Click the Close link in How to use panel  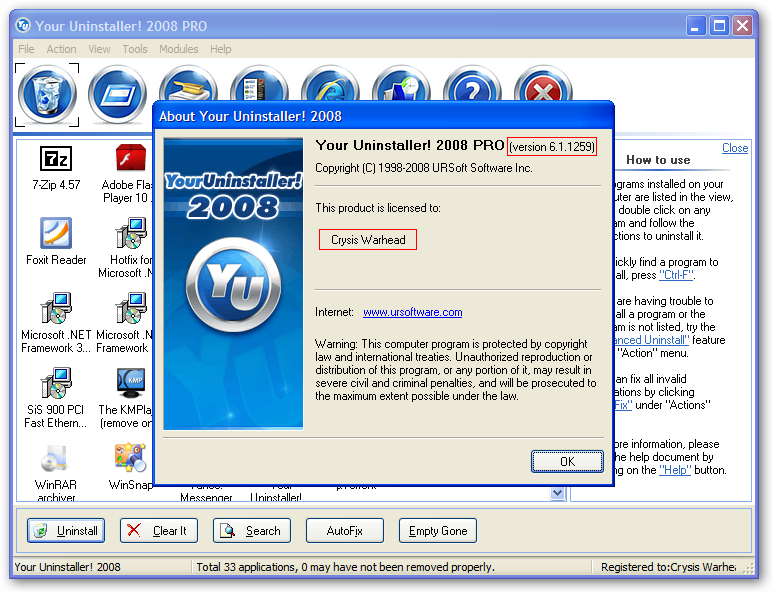tap(735, 148)
